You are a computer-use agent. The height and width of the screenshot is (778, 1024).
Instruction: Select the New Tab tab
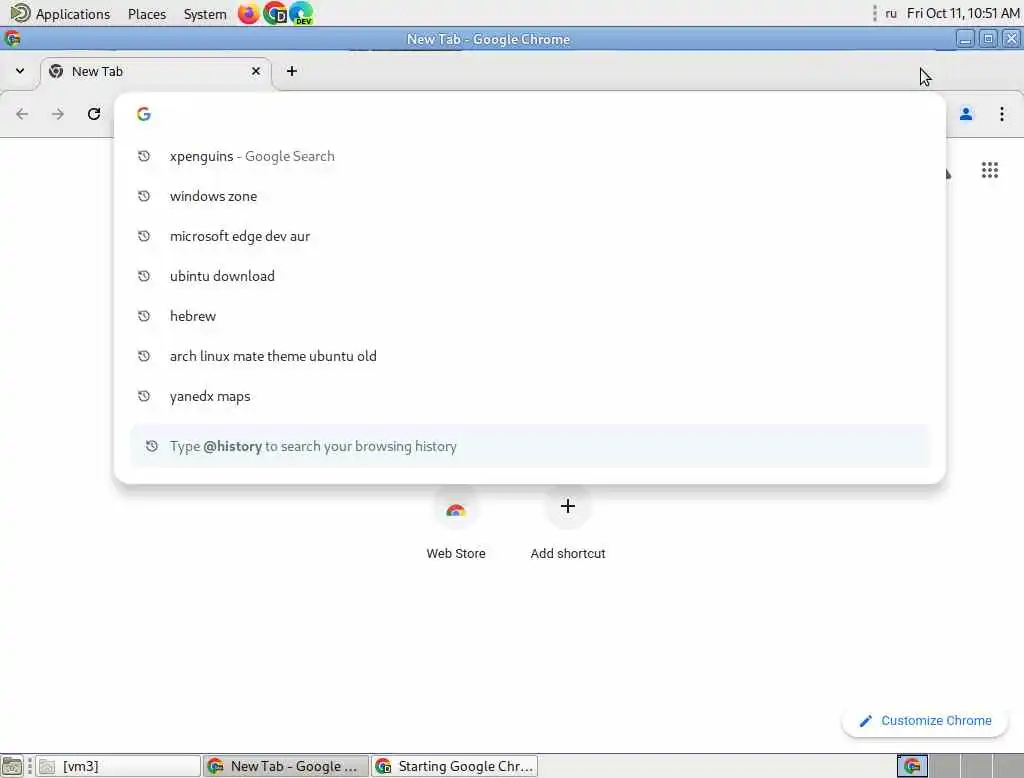click(155, 72)
